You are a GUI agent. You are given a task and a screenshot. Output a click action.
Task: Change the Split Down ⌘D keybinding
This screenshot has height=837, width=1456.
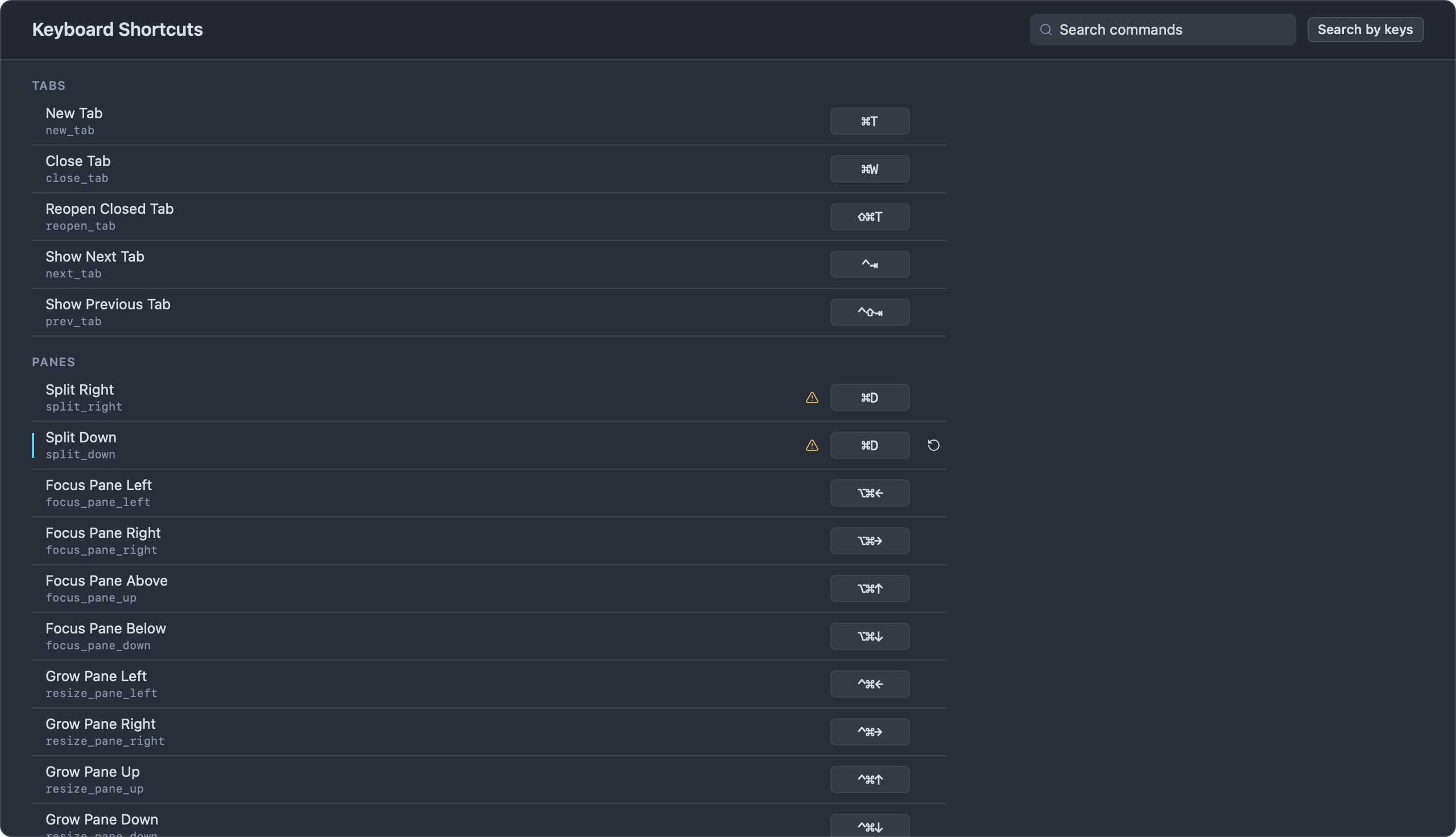[x=870, y=445]
